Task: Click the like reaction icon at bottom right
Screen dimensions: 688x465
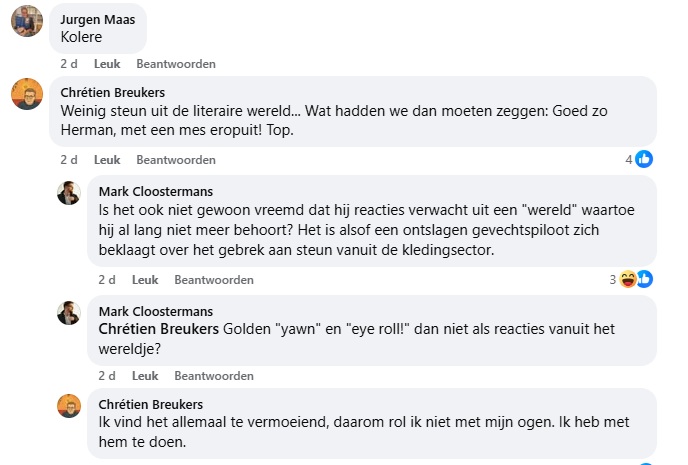Action: click(x=644, y=462)
